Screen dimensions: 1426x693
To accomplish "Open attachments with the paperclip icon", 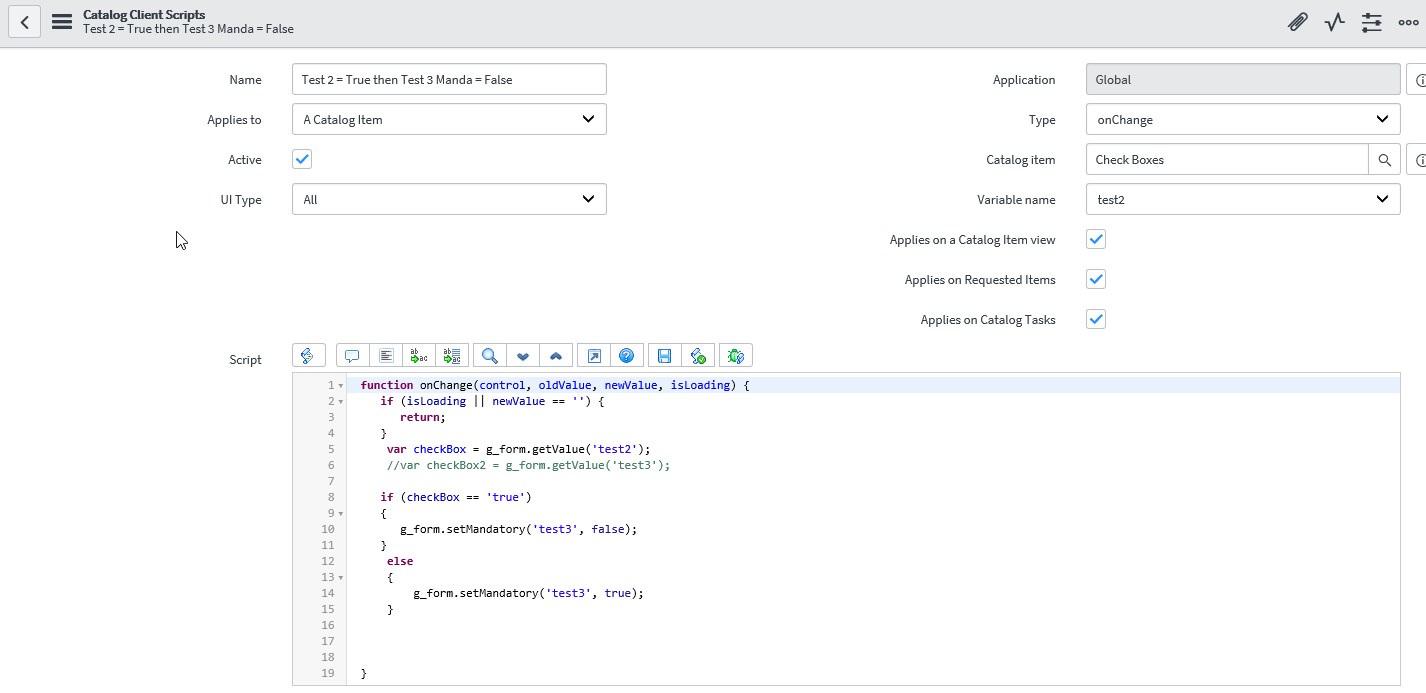I will tap(1298, 22).
